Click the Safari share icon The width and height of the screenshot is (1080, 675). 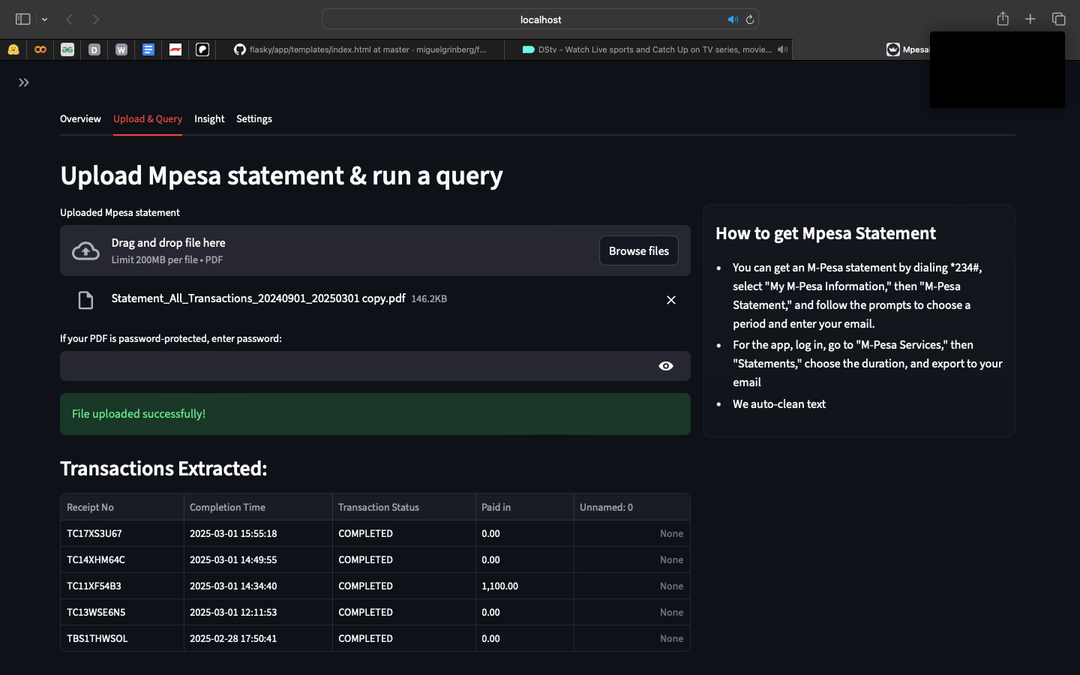tap(1003, 19)
